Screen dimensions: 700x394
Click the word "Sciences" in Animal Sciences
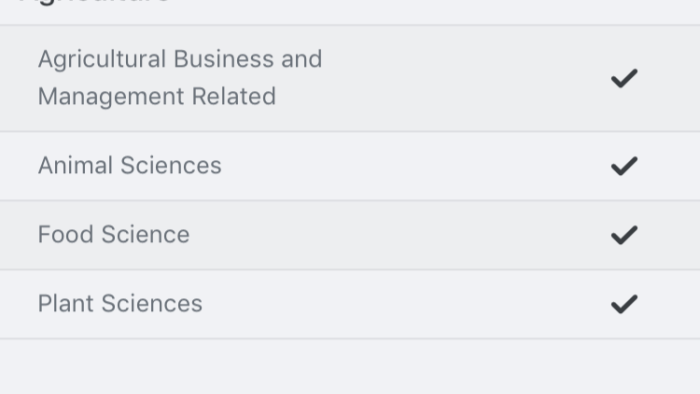pos(171,166)
